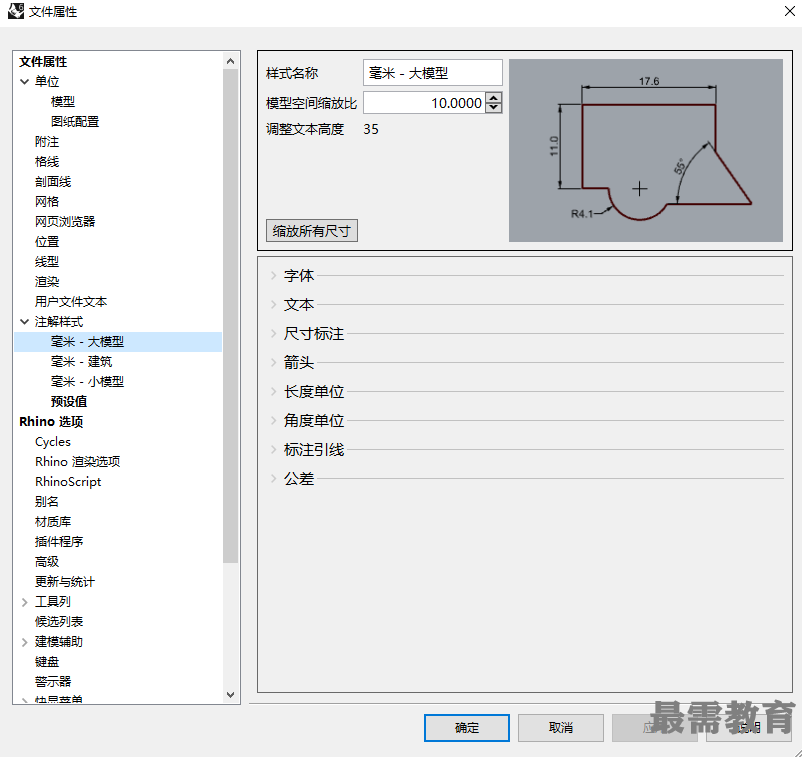Image resolution: width=802 pixels, height=757 pixels.
Task: Click the tree's vertical scrollbar thumb
Action: 231,316
